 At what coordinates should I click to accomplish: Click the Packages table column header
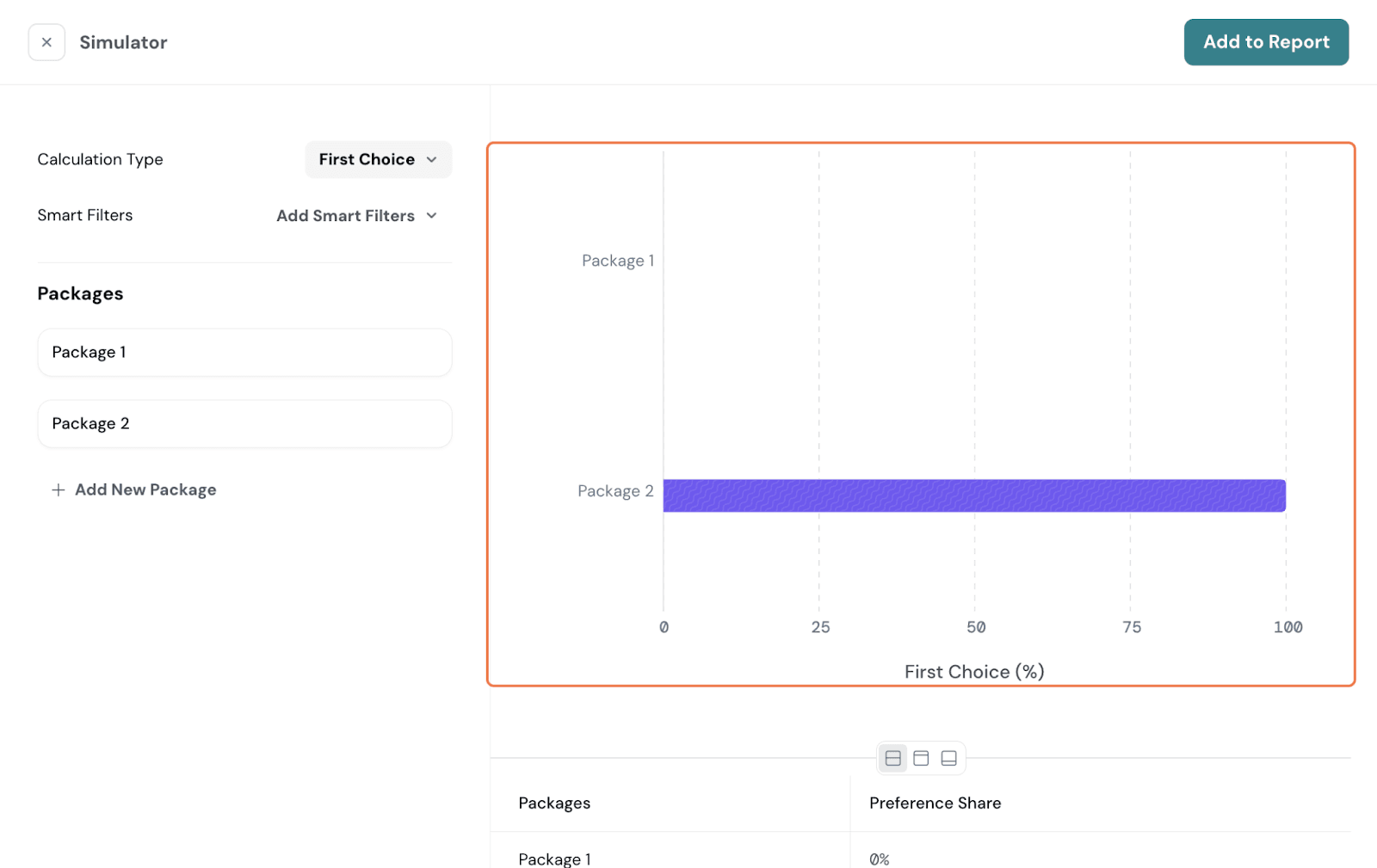click(x=554, y=803)
